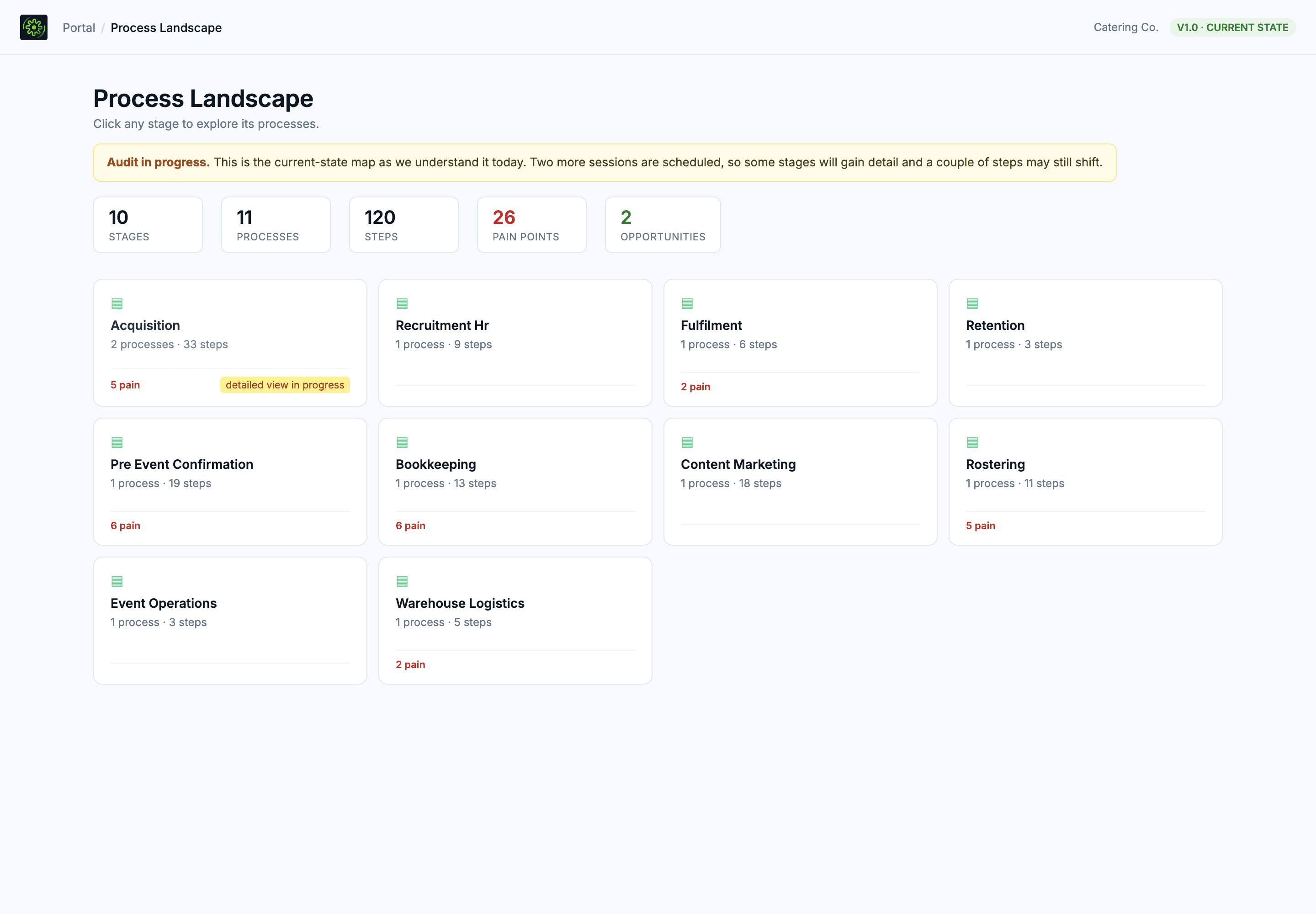Click the 120 Steps stat tile
The width and height of the screenshot is (1316, 914).
(x=404, y=225)
